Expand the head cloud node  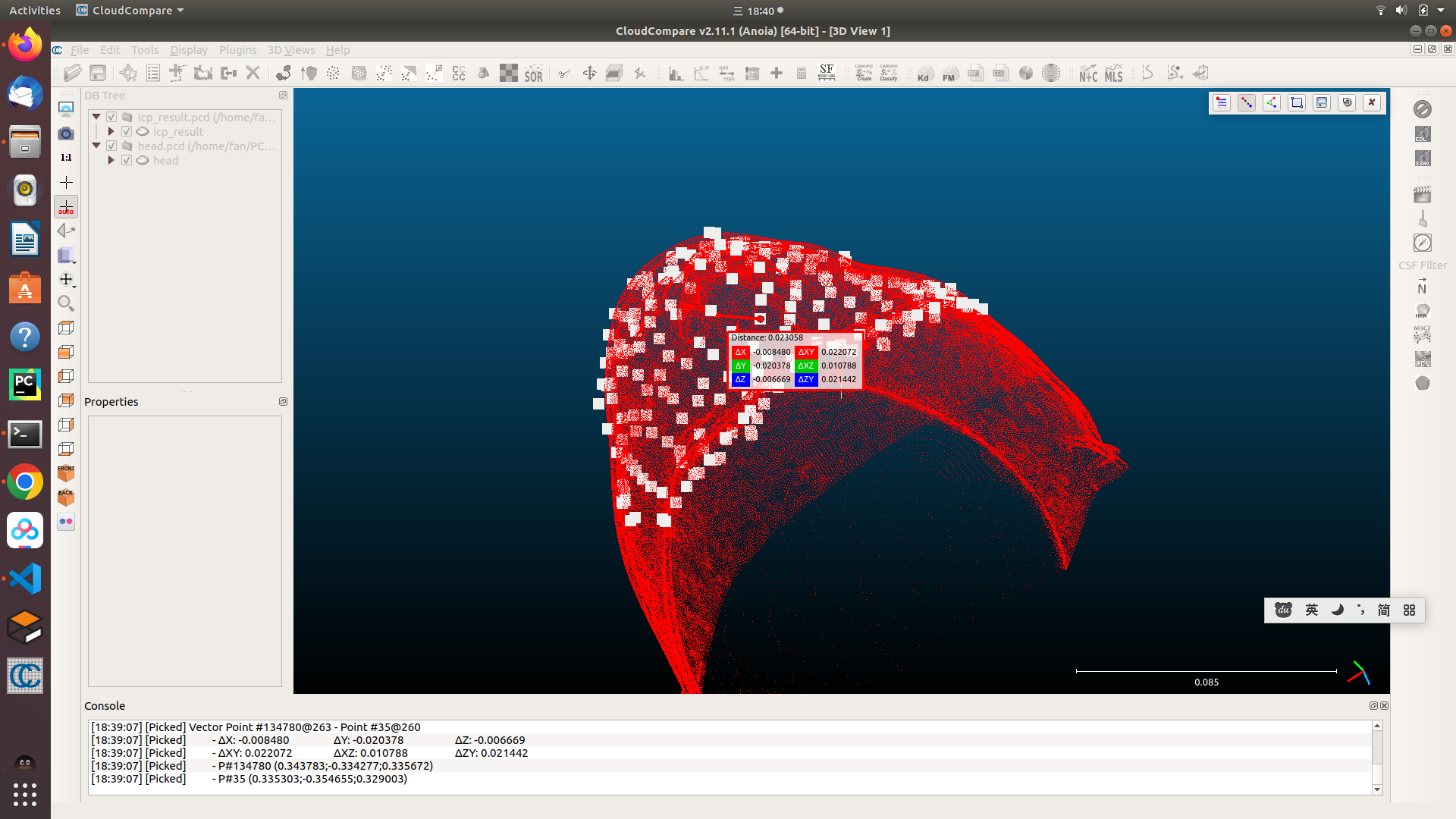tap(111, 160)
